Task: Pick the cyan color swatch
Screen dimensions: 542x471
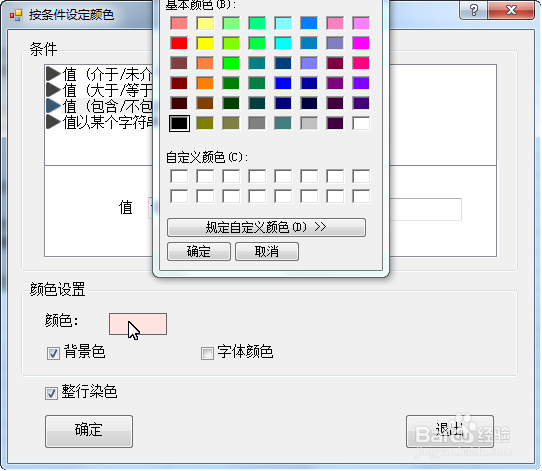Action: [x=283, y=43]
